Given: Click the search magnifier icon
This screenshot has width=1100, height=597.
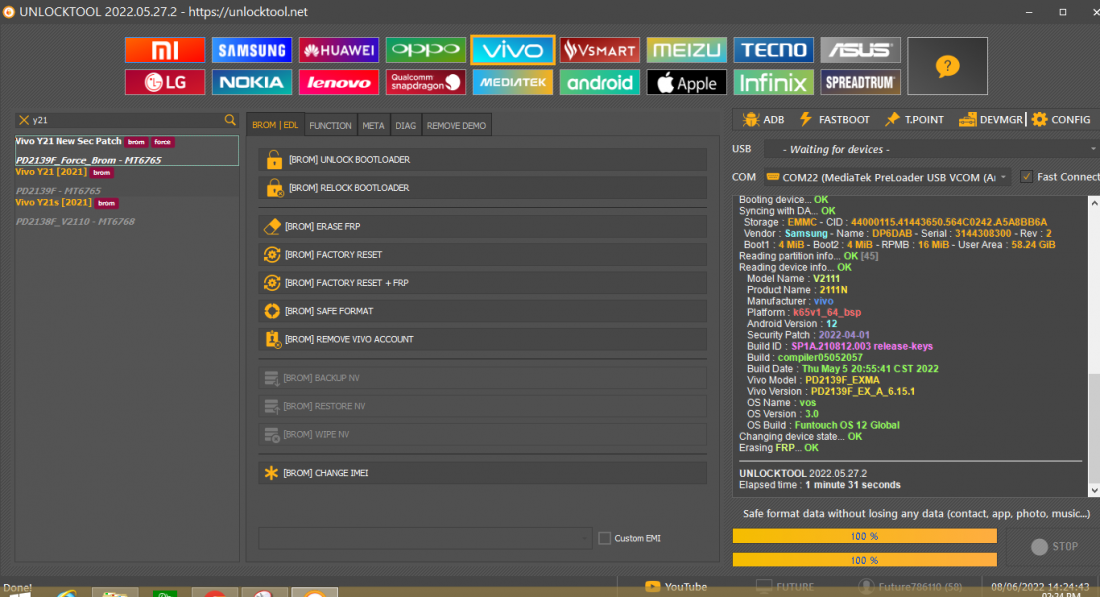Looking at the screenshot, I should pos(230,120).
